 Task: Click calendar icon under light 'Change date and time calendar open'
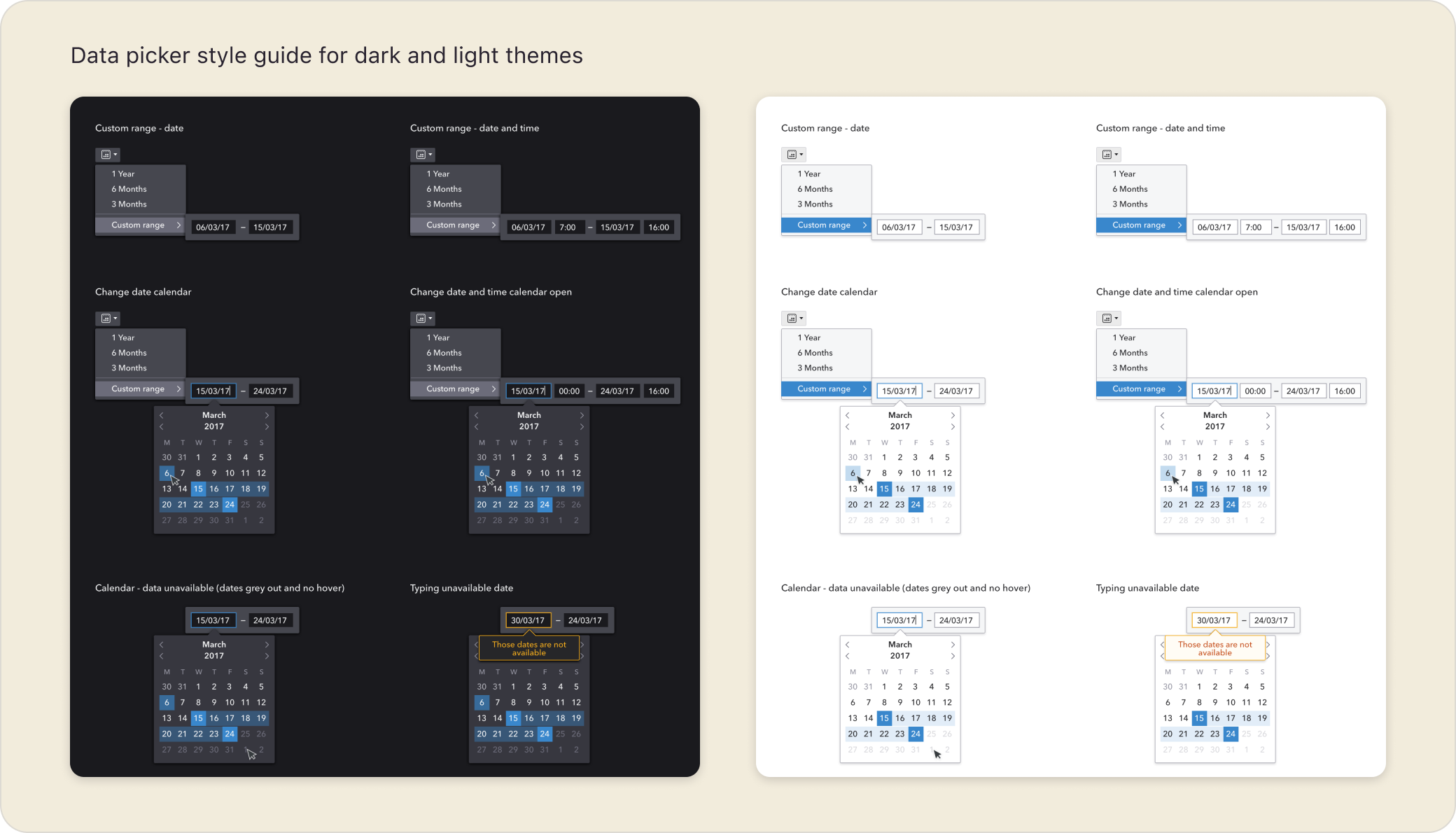pyautogui.click(x=1109, y=318)
